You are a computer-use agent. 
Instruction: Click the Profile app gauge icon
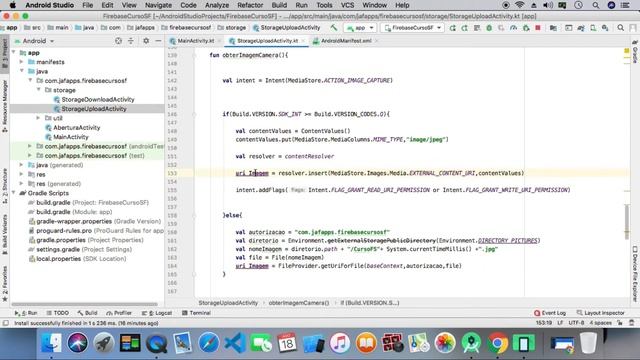coord(513,28)
